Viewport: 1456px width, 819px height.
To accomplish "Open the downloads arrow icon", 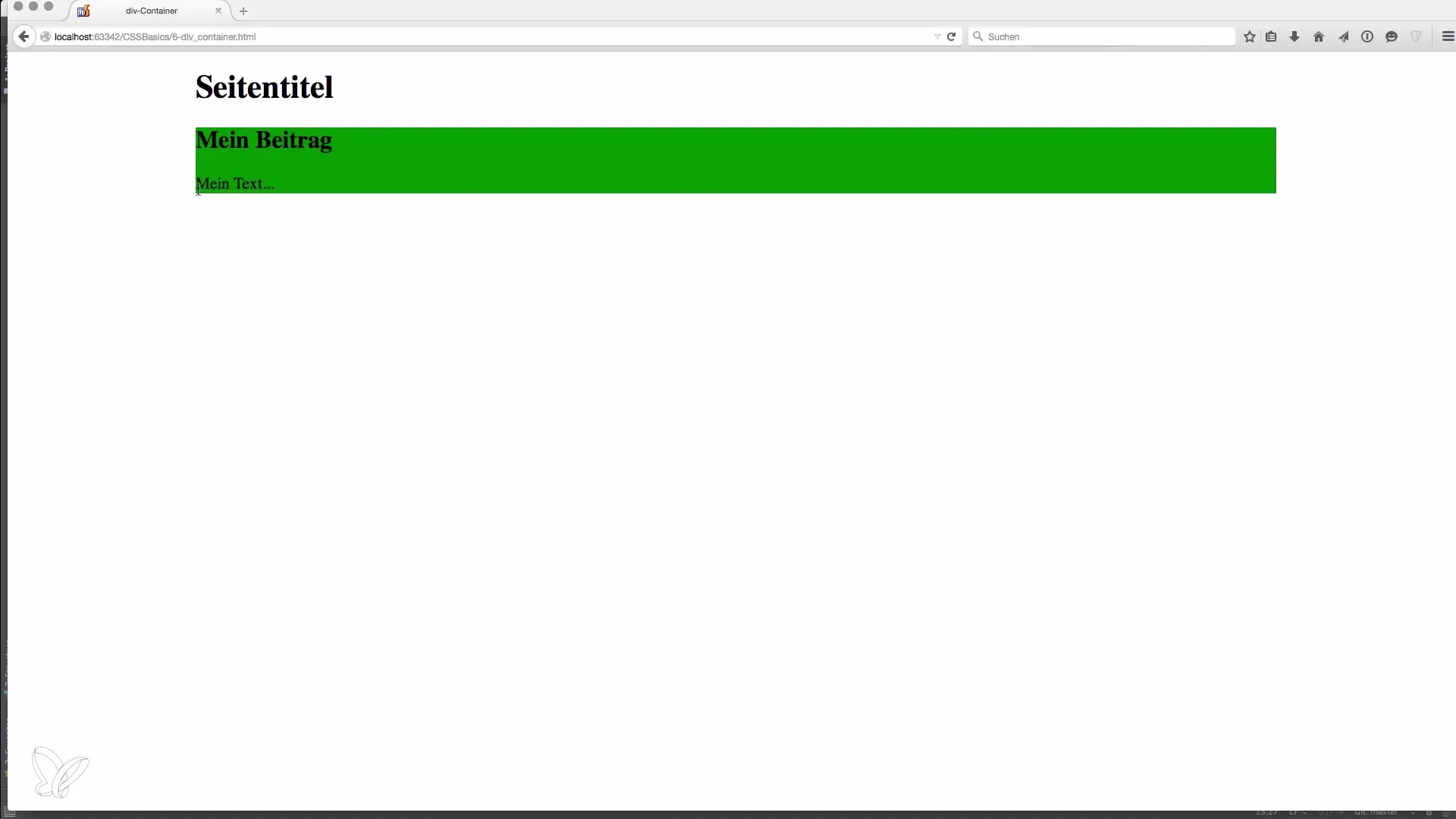I will coord(1294,36).
